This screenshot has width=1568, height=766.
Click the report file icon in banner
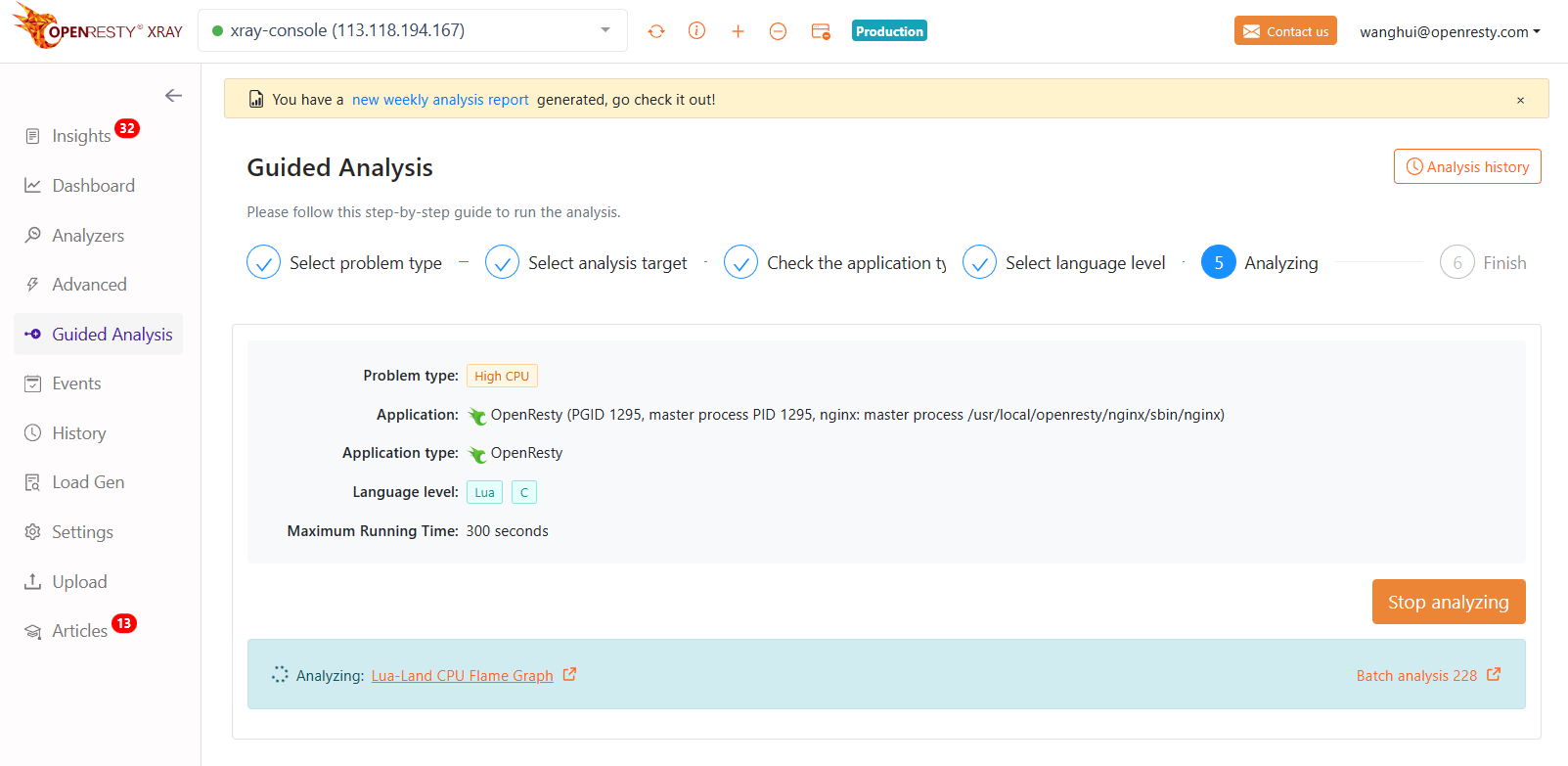point(256,99)
